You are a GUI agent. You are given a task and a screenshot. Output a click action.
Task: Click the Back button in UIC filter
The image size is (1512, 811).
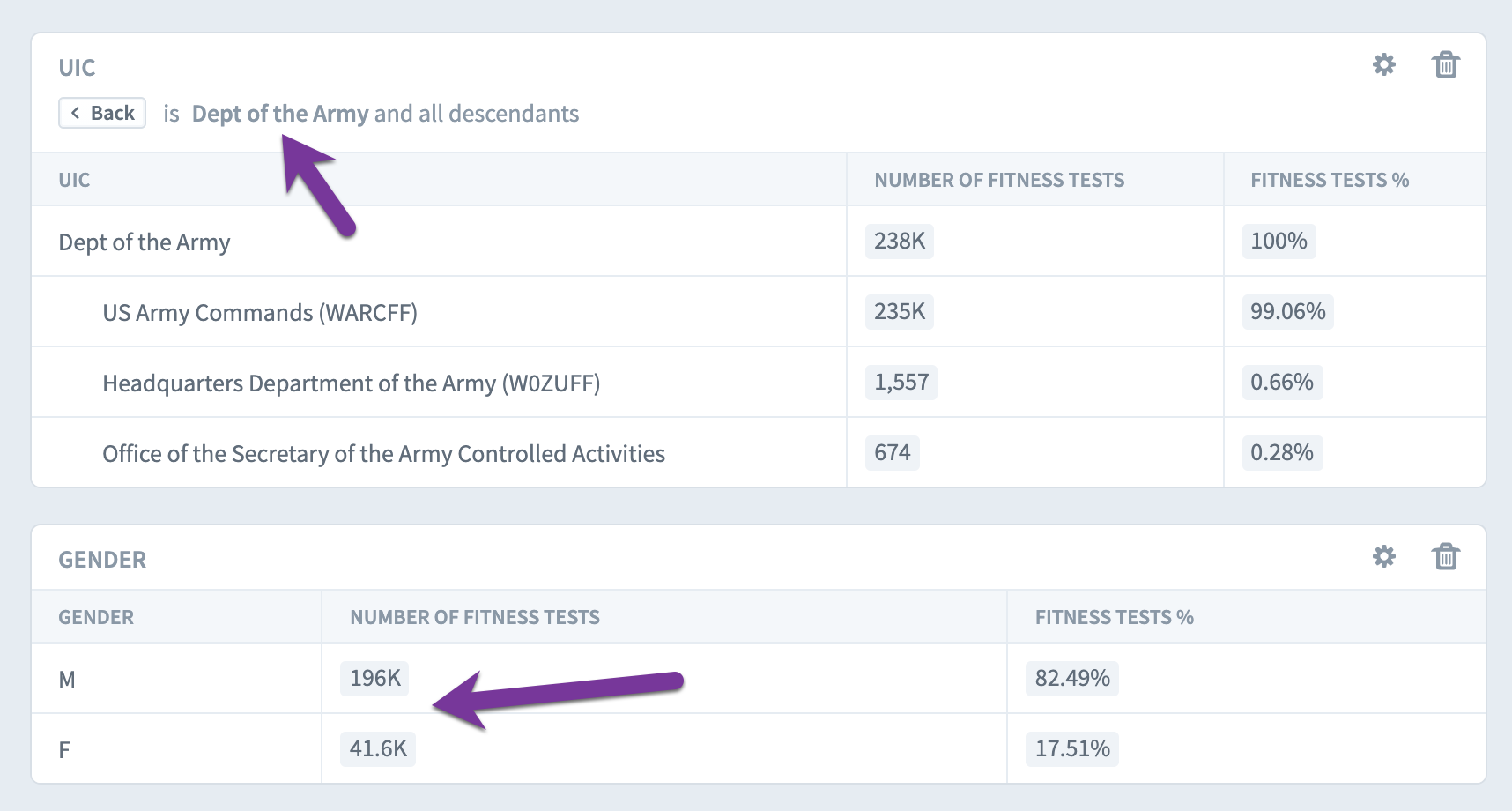[102, 113]
